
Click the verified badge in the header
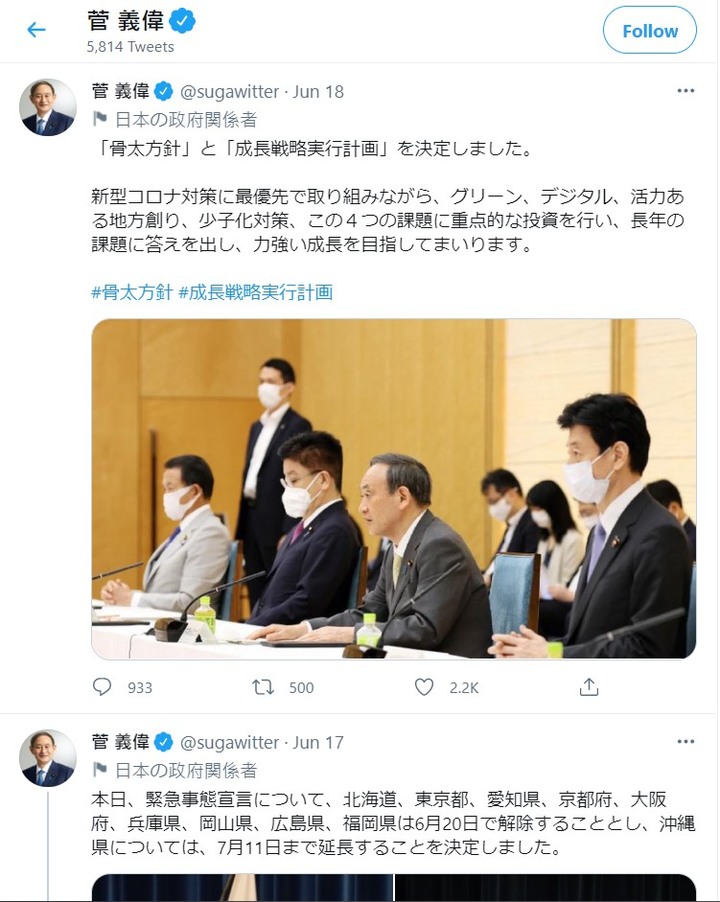(x=183, y=21)
